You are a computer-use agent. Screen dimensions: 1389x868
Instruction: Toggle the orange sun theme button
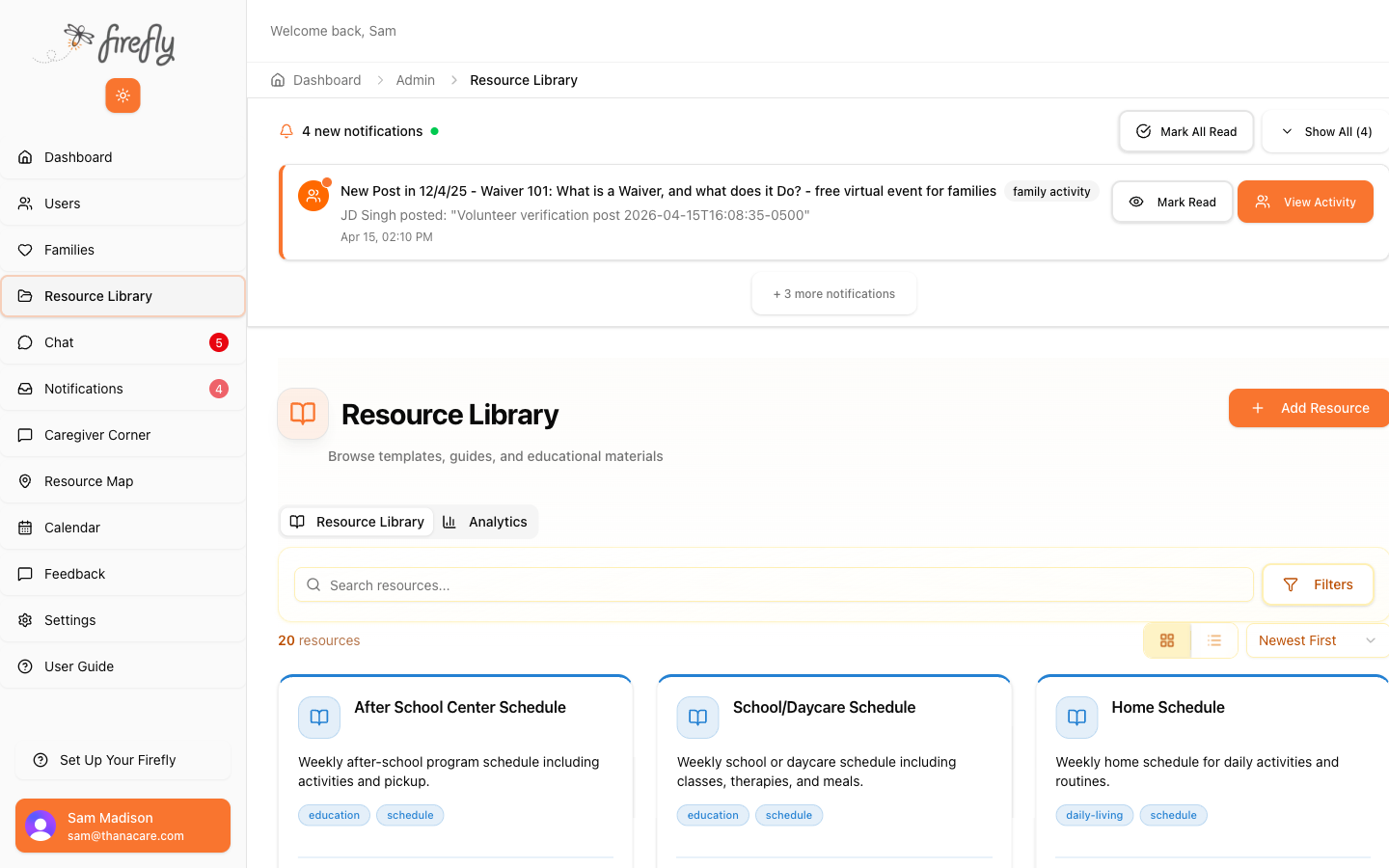pyautogui.click(x=123, y=95)
